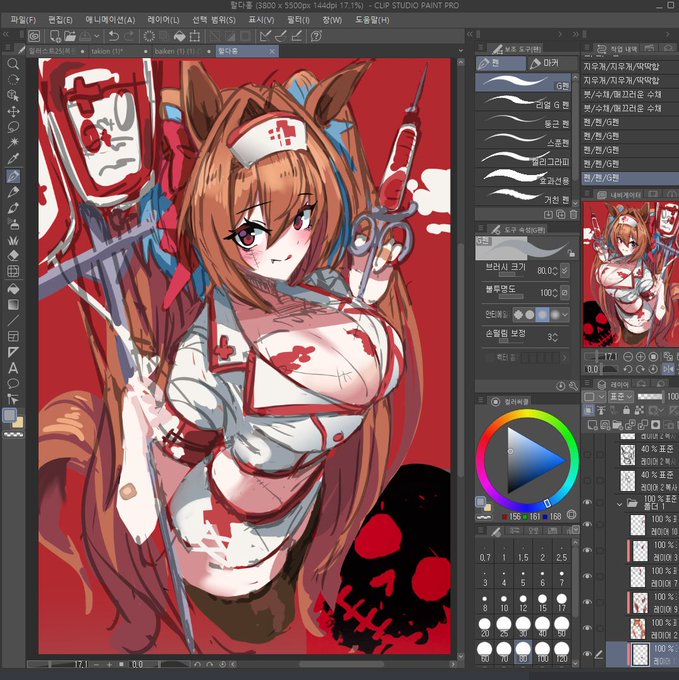Open brush size dynamics dropdown beside 80.0
This screenshot has width=679, height=680.
point(565,270)
